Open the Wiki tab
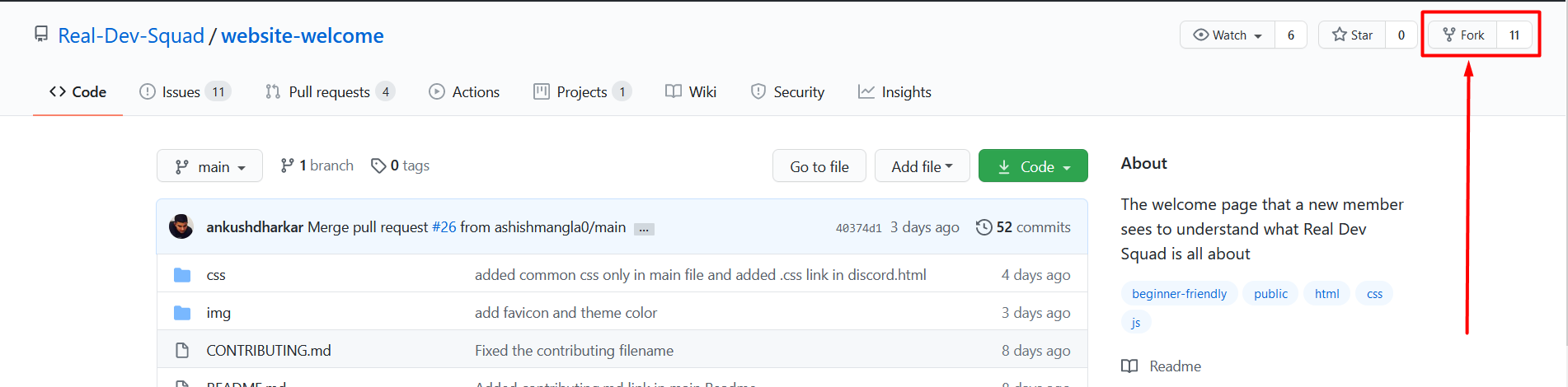 point(691,92)
